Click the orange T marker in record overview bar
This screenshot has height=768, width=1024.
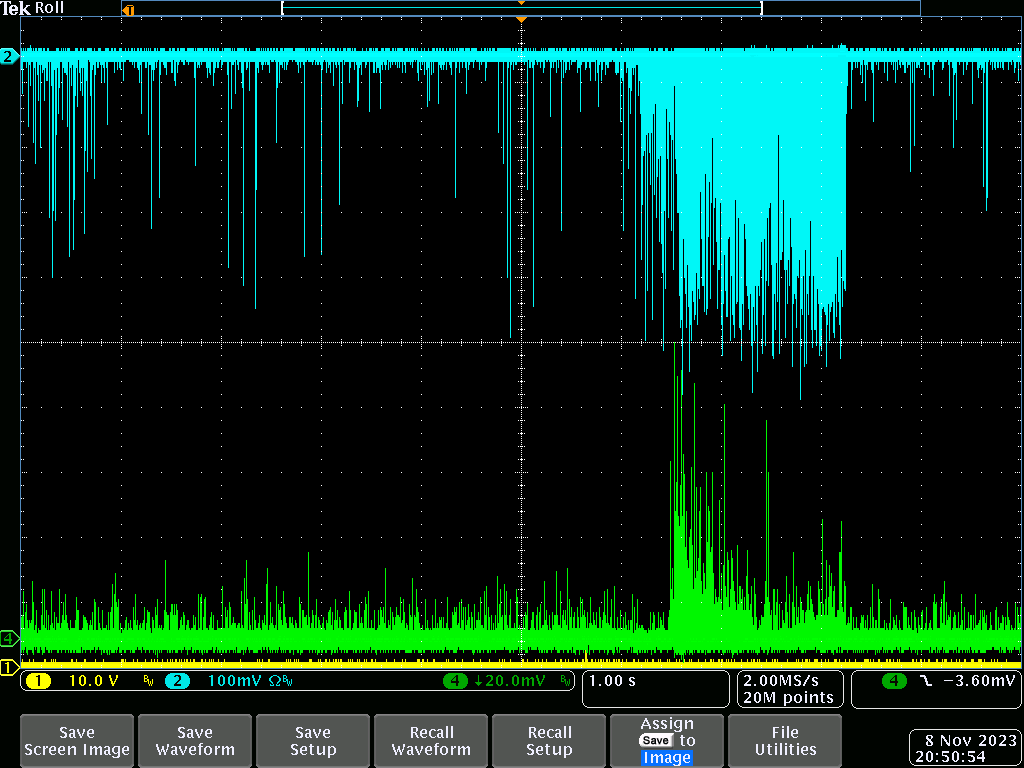(x=127, y=10)
